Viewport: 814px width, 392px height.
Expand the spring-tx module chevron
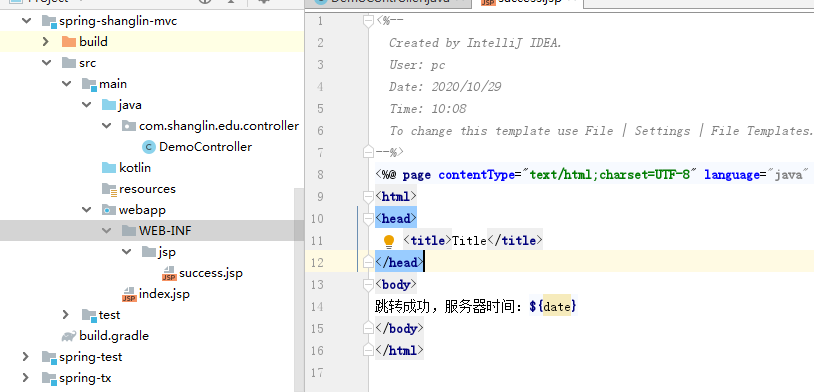(x=25, y=377)
